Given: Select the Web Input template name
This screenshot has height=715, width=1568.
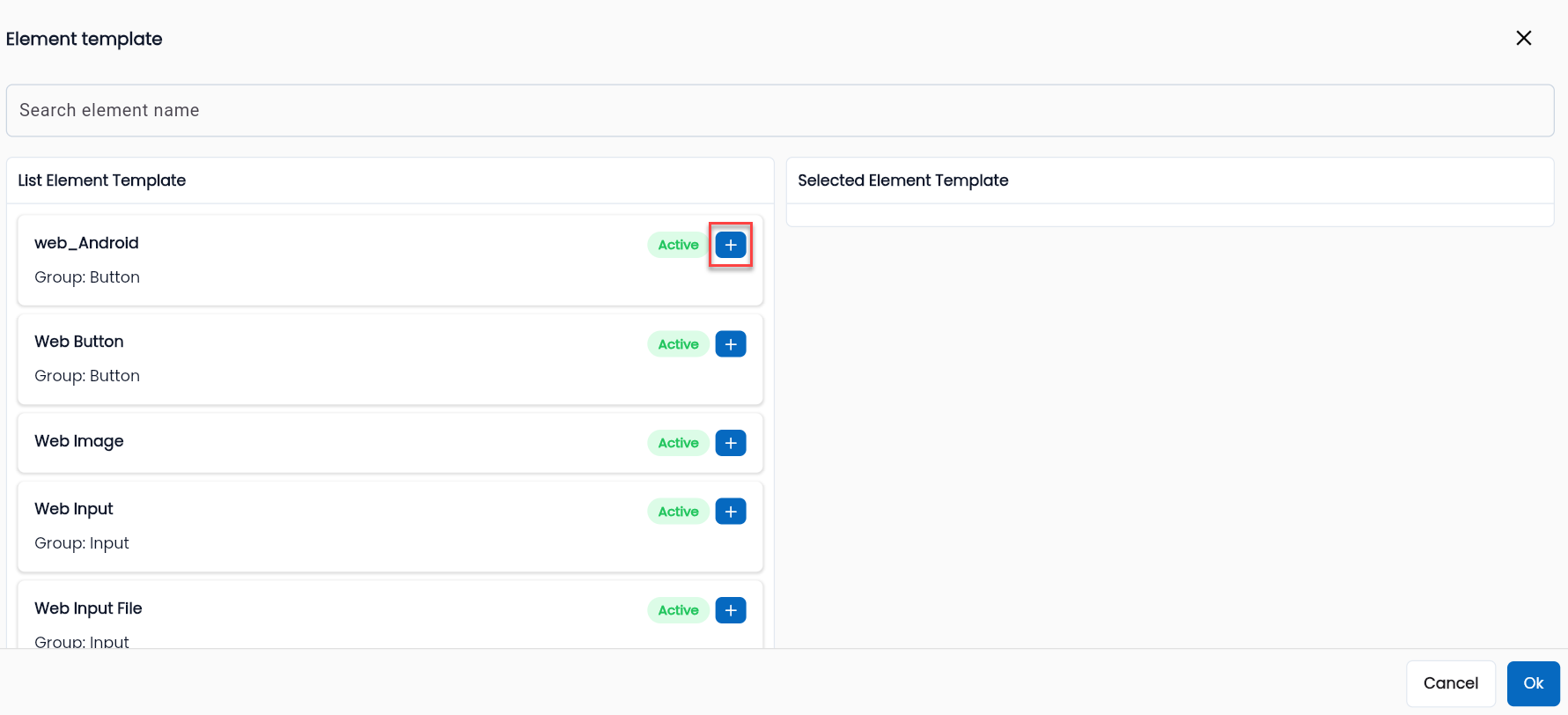Looking at the screenshot, I should [74, 509].
